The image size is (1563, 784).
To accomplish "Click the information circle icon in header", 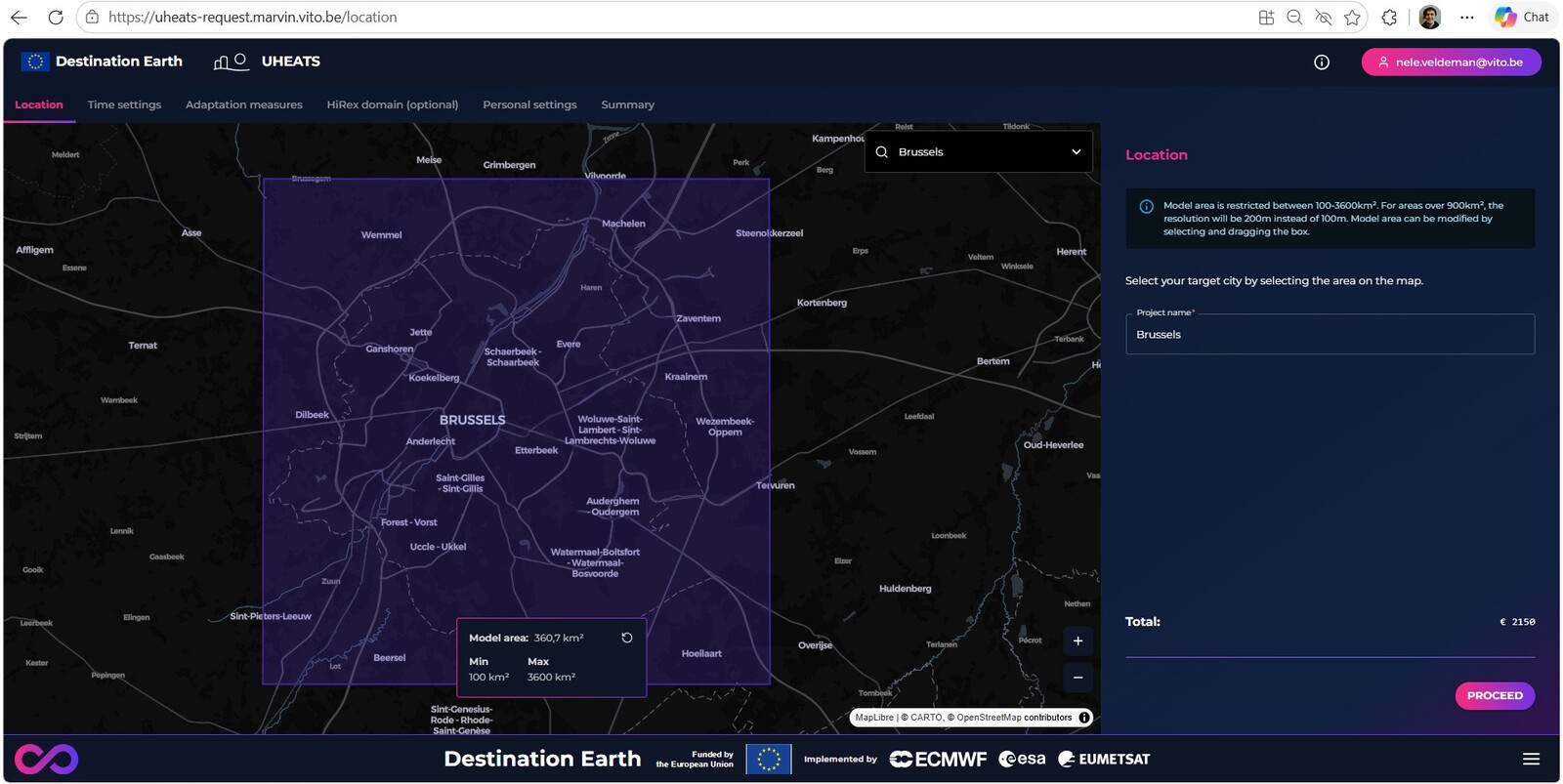I will click(1322, 62).
